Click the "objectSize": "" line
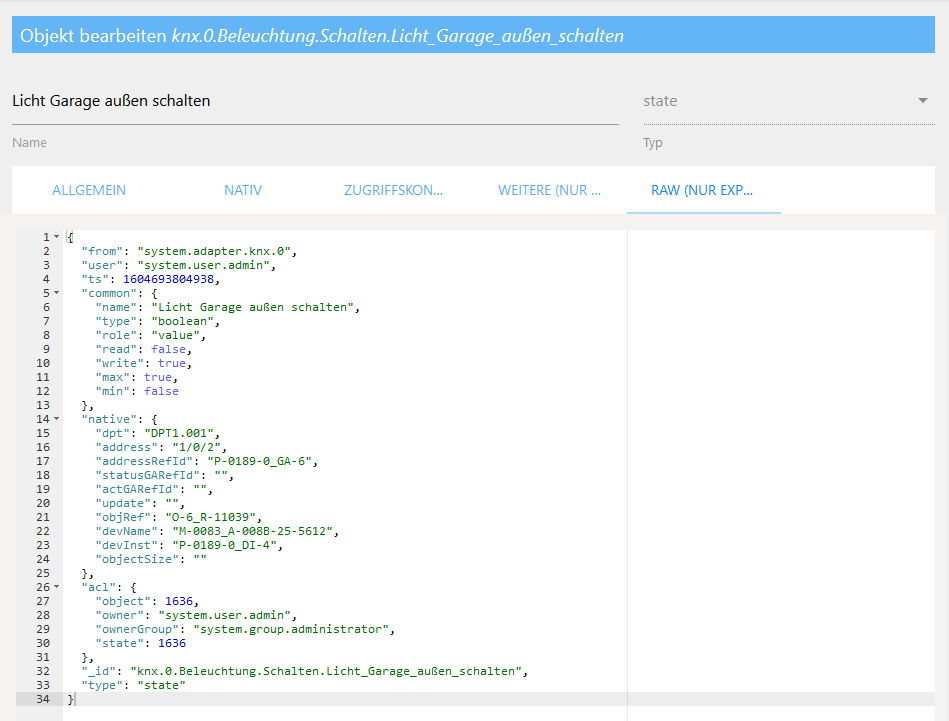The width and height of the screenshot is (949, 721). (151, 559)
